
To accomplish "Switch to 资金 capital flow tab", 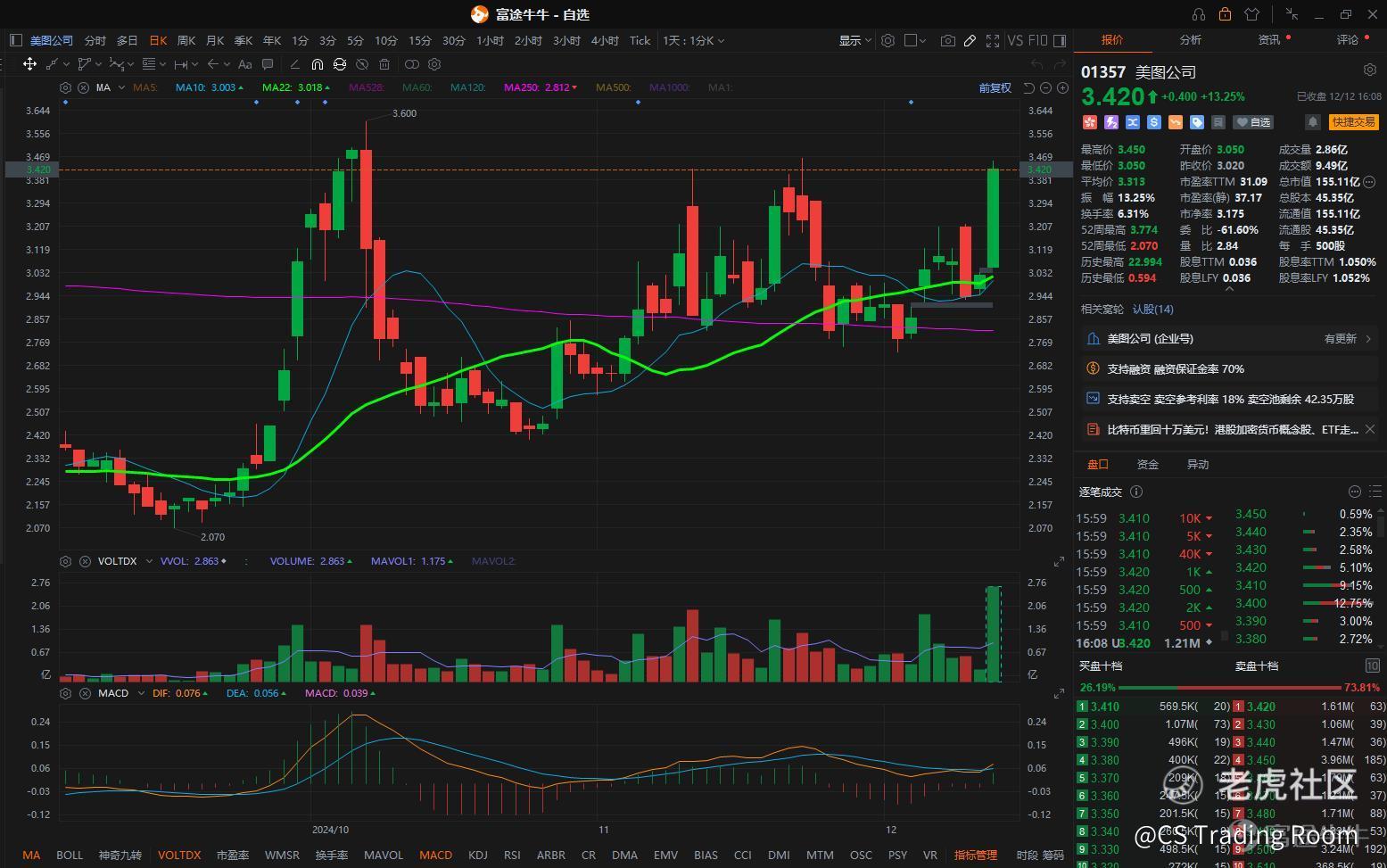I will (x=1148, y=464).
